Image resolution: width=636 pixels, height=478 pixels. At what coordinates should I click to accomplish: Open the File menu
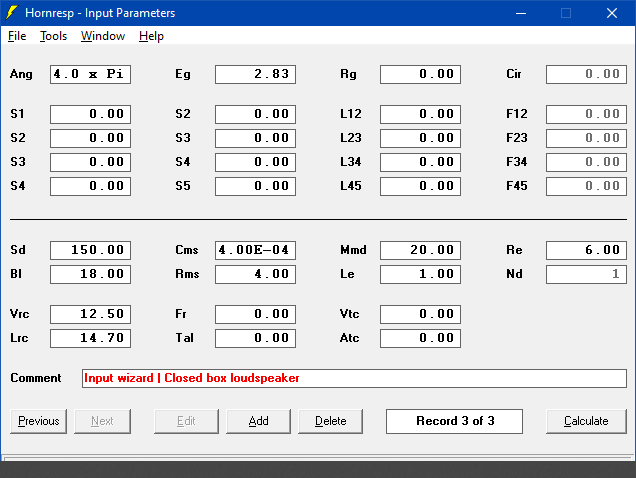click(x=17, y=36)
